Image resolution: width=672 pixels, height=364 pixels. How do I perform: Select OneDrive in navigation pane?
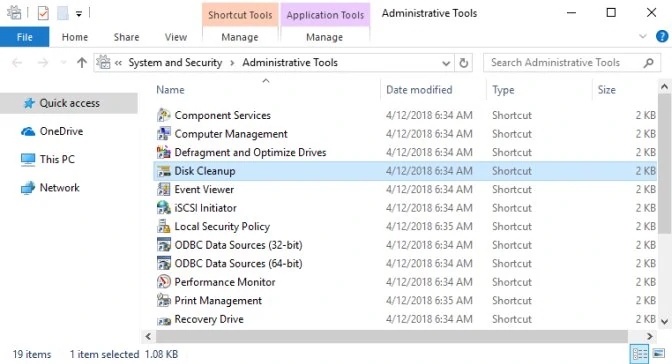point(61,131)
